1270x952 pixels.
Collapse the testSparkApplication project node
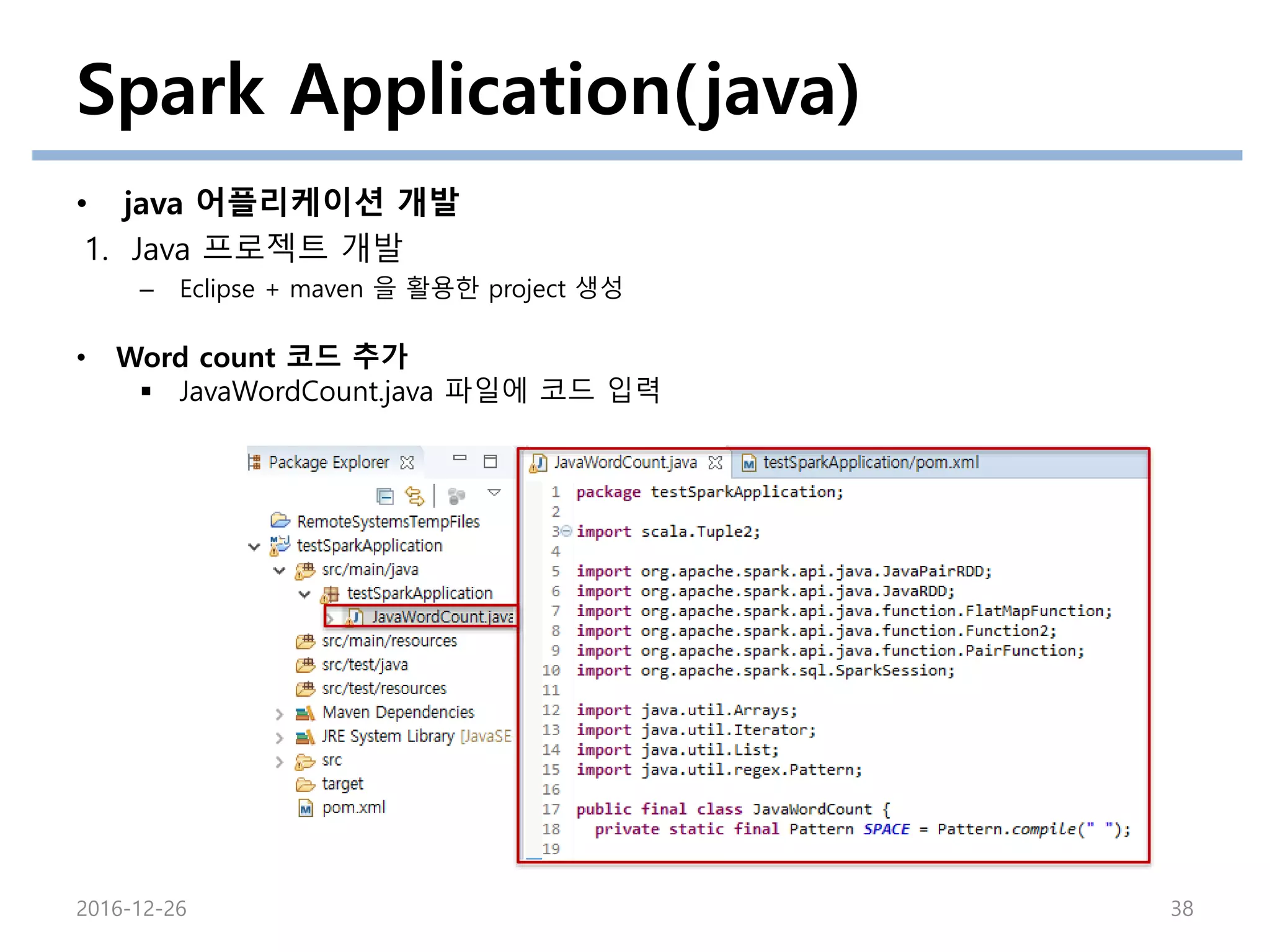[x=254, y=547]
